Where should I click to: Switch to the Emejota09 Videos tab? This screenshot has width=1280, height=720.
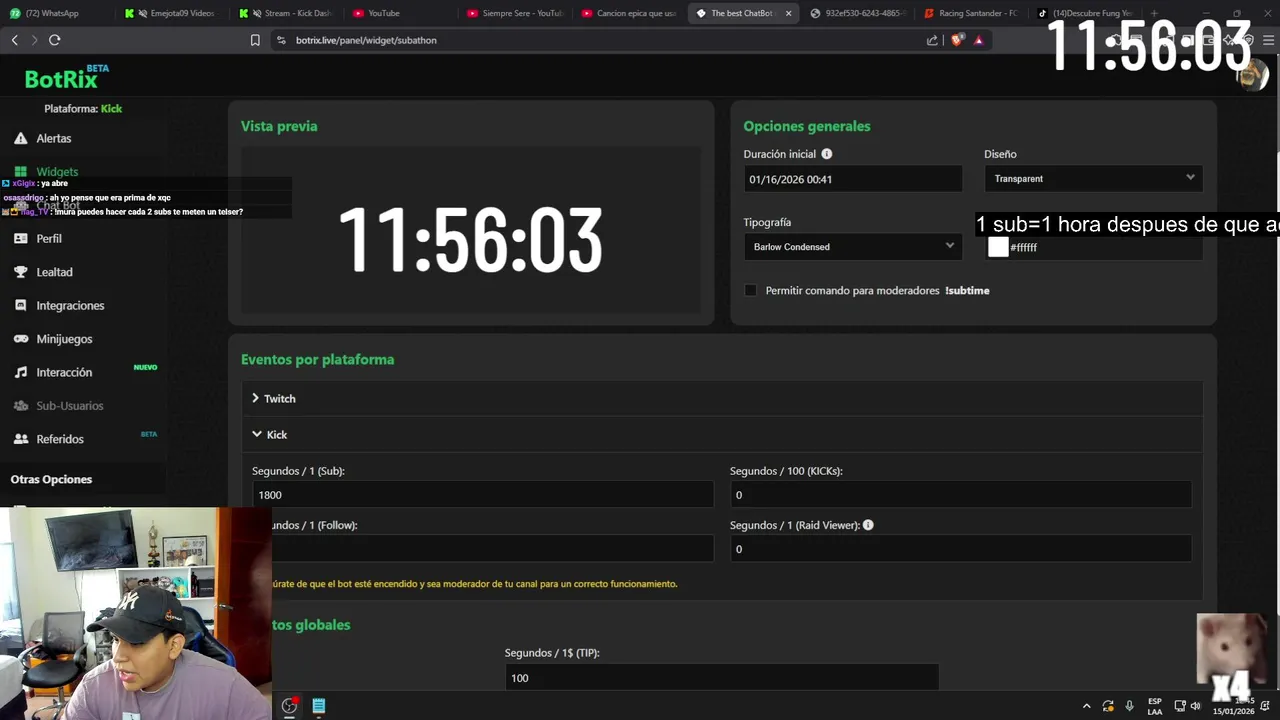coord(173,13)
